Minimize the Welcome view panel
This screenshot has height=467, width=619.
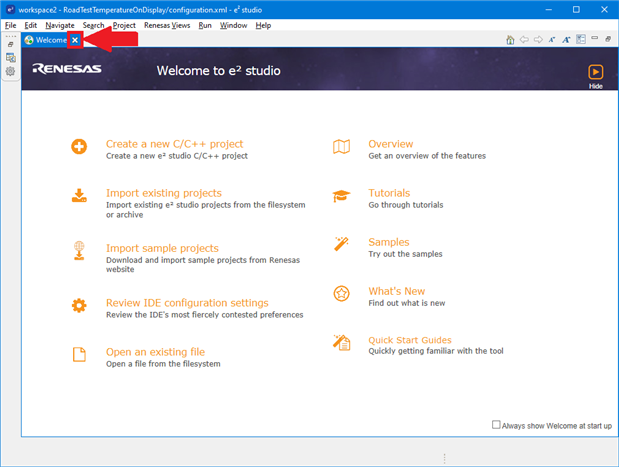pyautogui.click(x=595, y=38)
